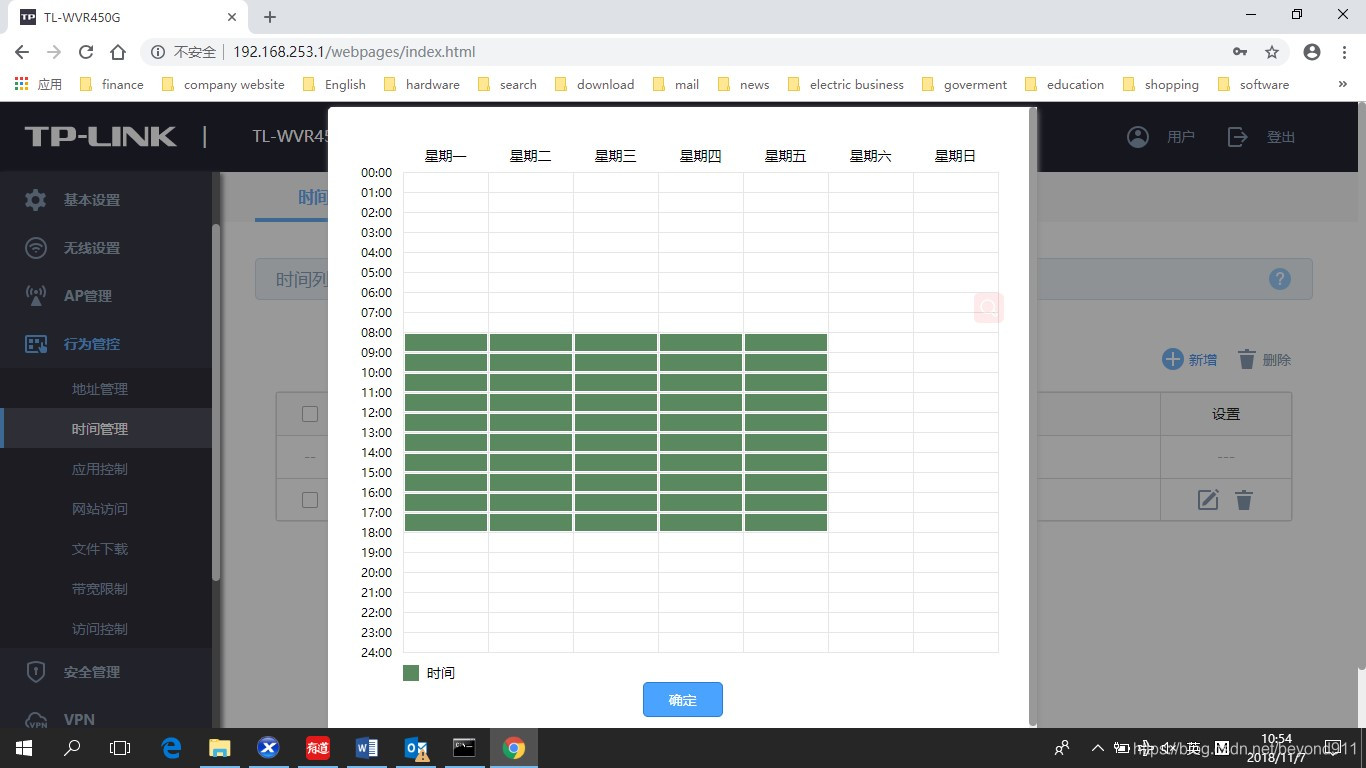Open Task View on taskbar
Screen dimensions: 1366x768
coord(120,748)
